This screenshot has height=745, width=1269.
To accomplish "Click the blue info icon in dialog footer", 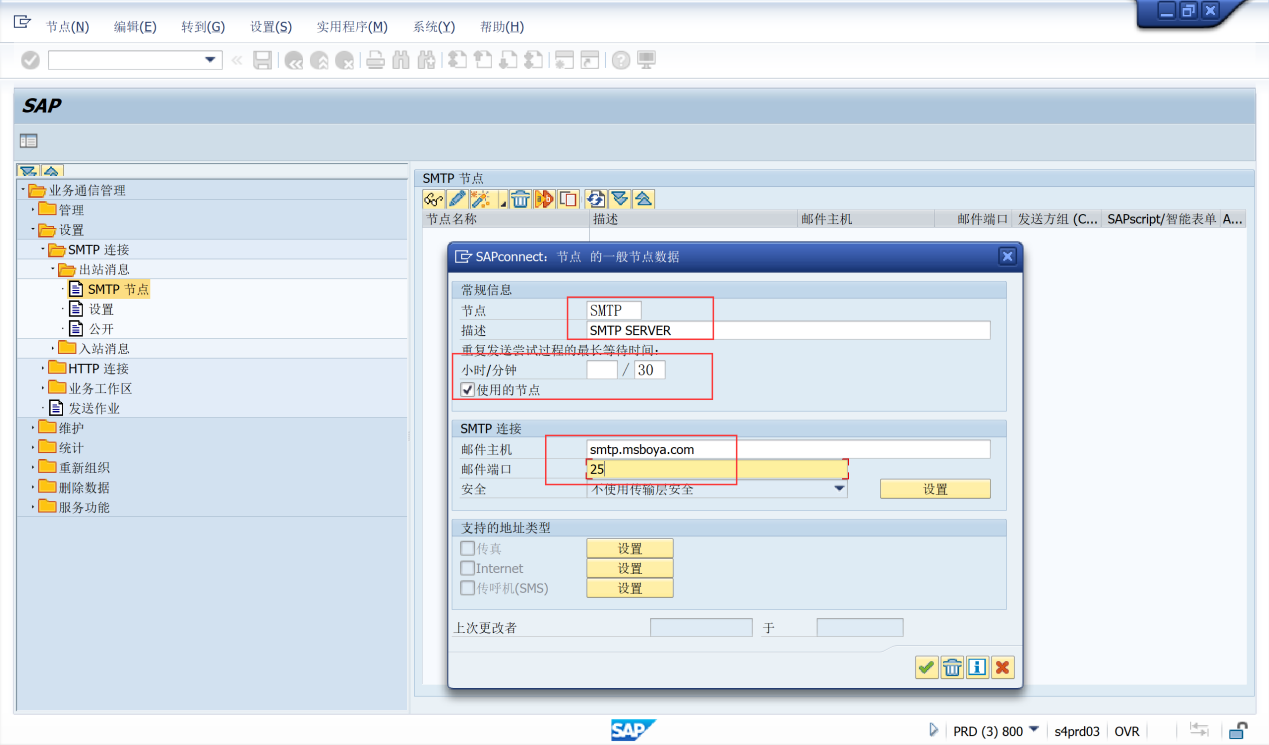I will tap(977, 667).
